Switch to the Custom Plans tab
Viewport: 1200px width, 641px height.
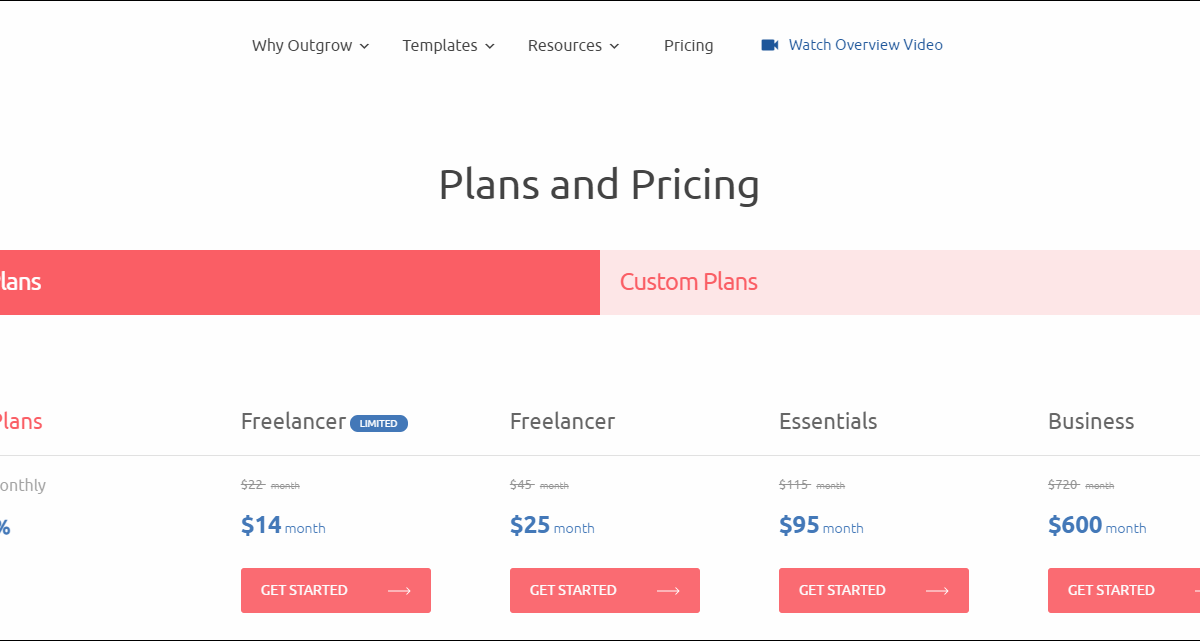[x=689, y=282]
